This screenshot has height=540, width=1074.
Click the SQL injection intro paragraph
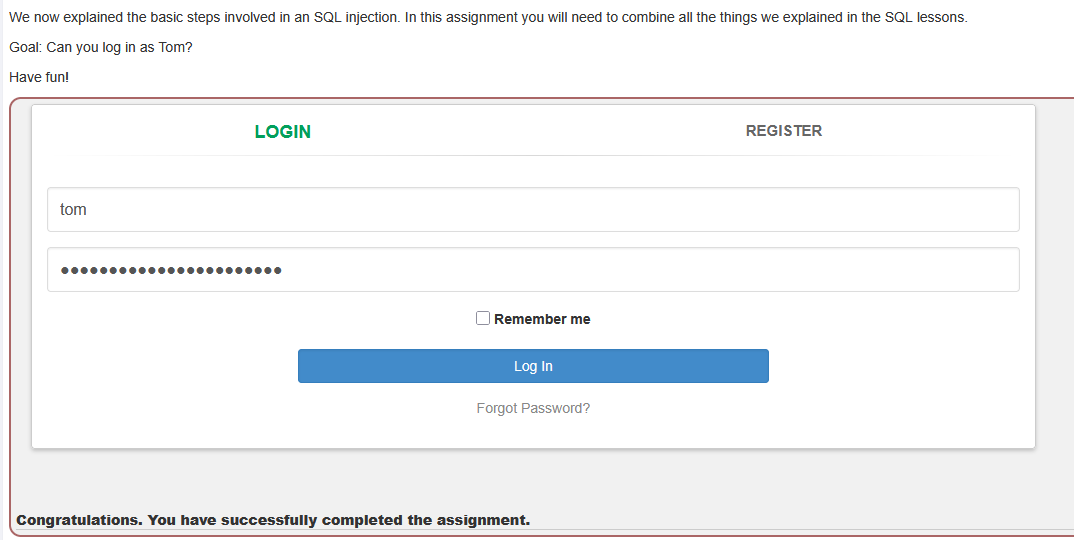coord(488,18)
